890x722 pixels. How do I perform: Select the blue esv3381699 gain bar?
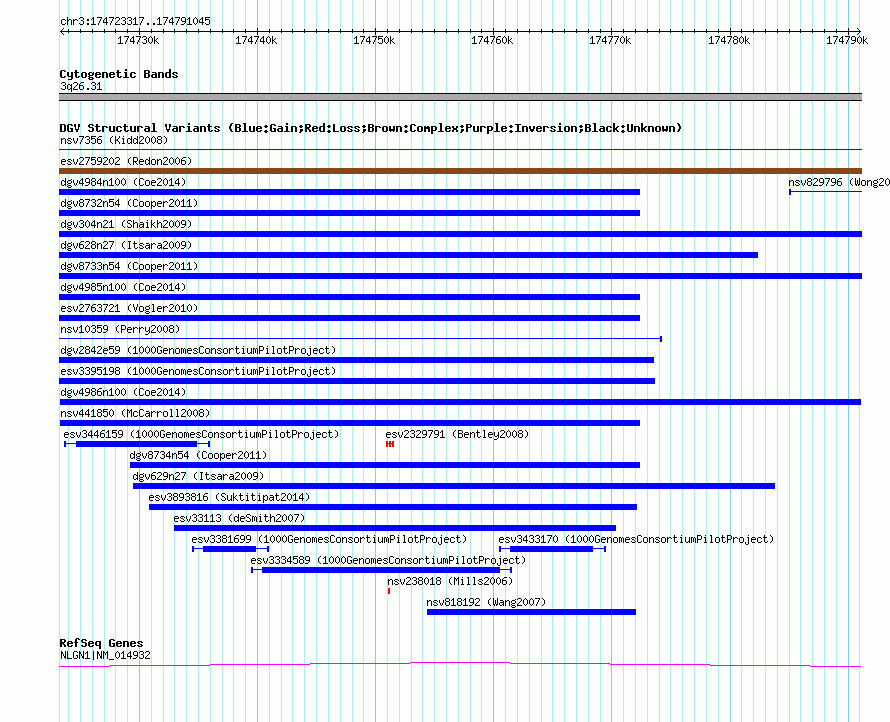click(229, 549)
